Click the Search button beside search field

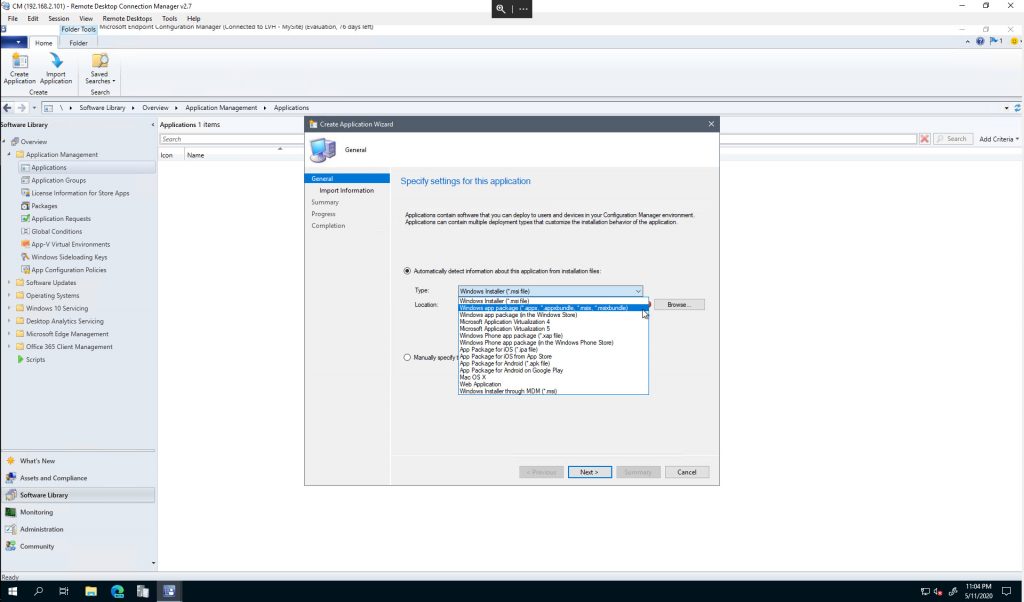[953, 139]
